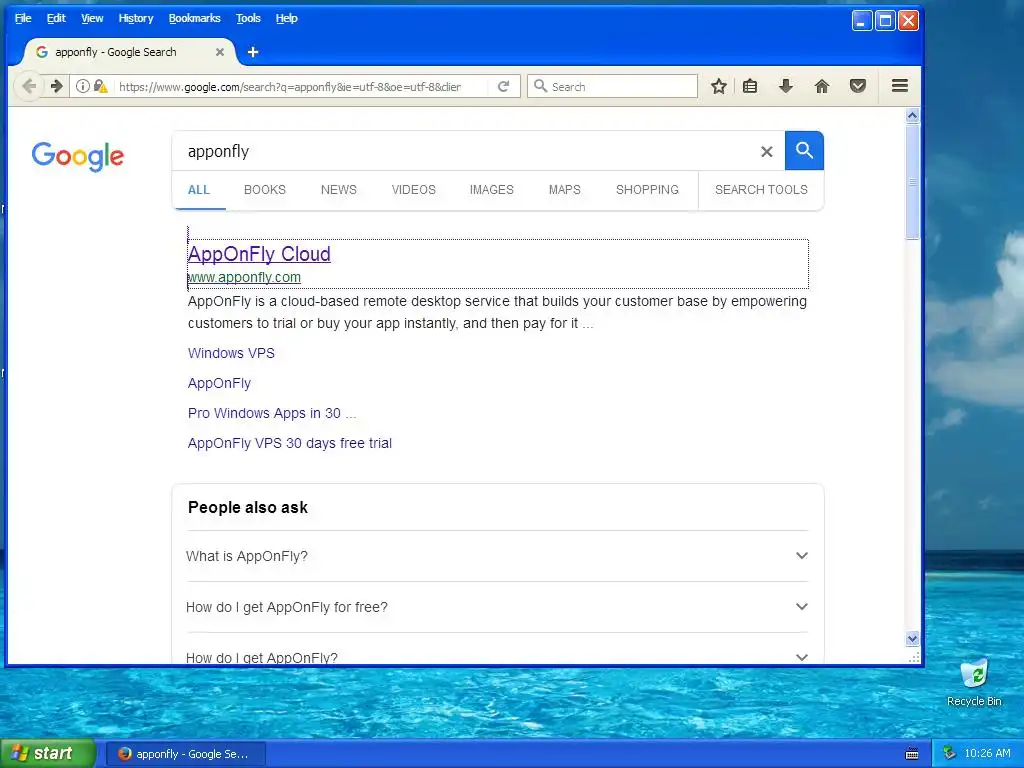Go back with the browser back arrow
Image resolution: width=1024 pixels, height=768 pixels.
point(29,86)
